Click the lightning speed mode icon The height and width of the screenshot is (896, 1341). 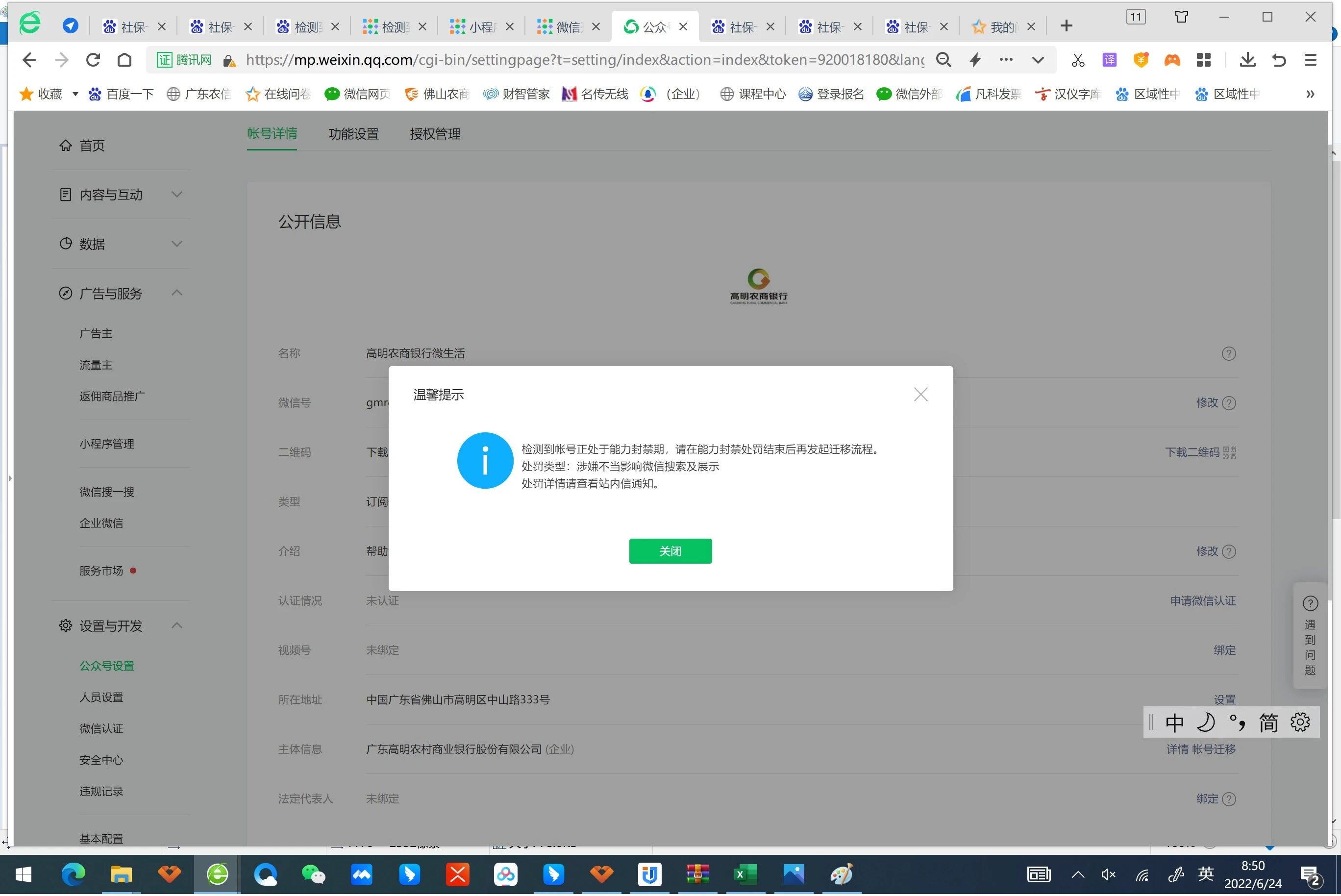(x=975, y=60)
